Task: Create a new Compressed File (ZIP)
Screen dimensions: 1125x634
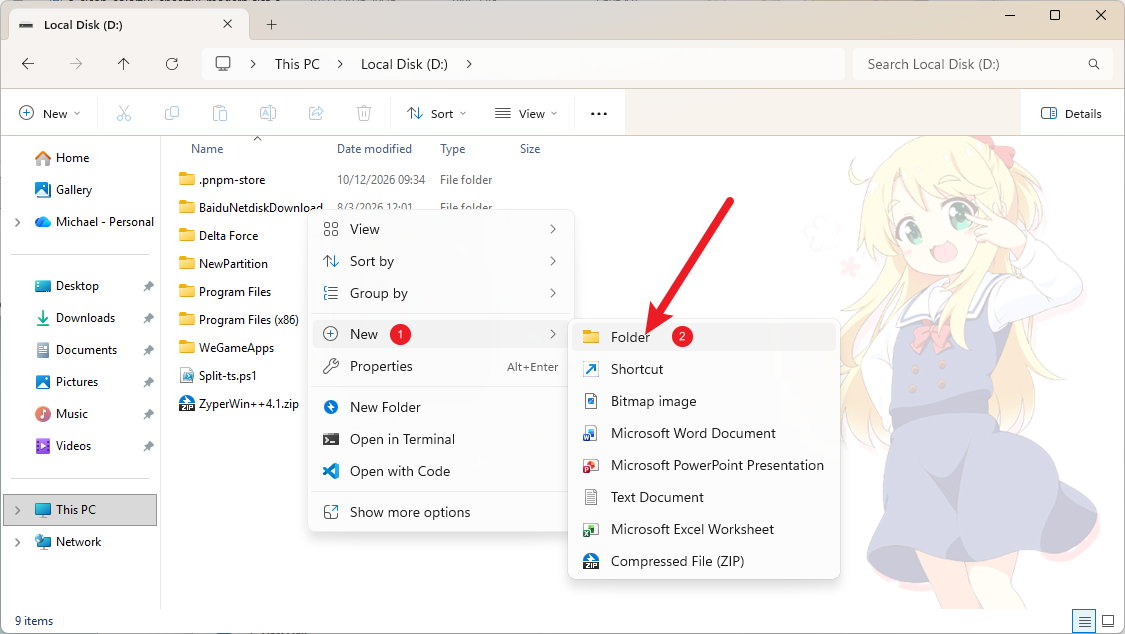Action: 704,562
